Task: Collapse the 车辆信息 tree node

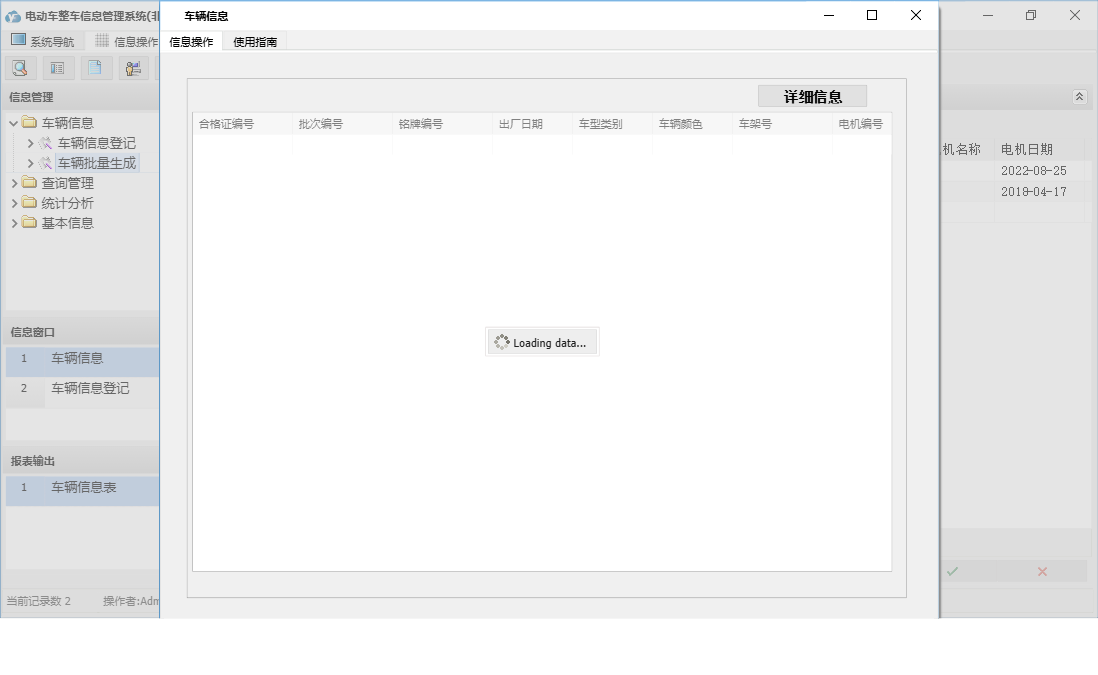Action: [12, 122]
